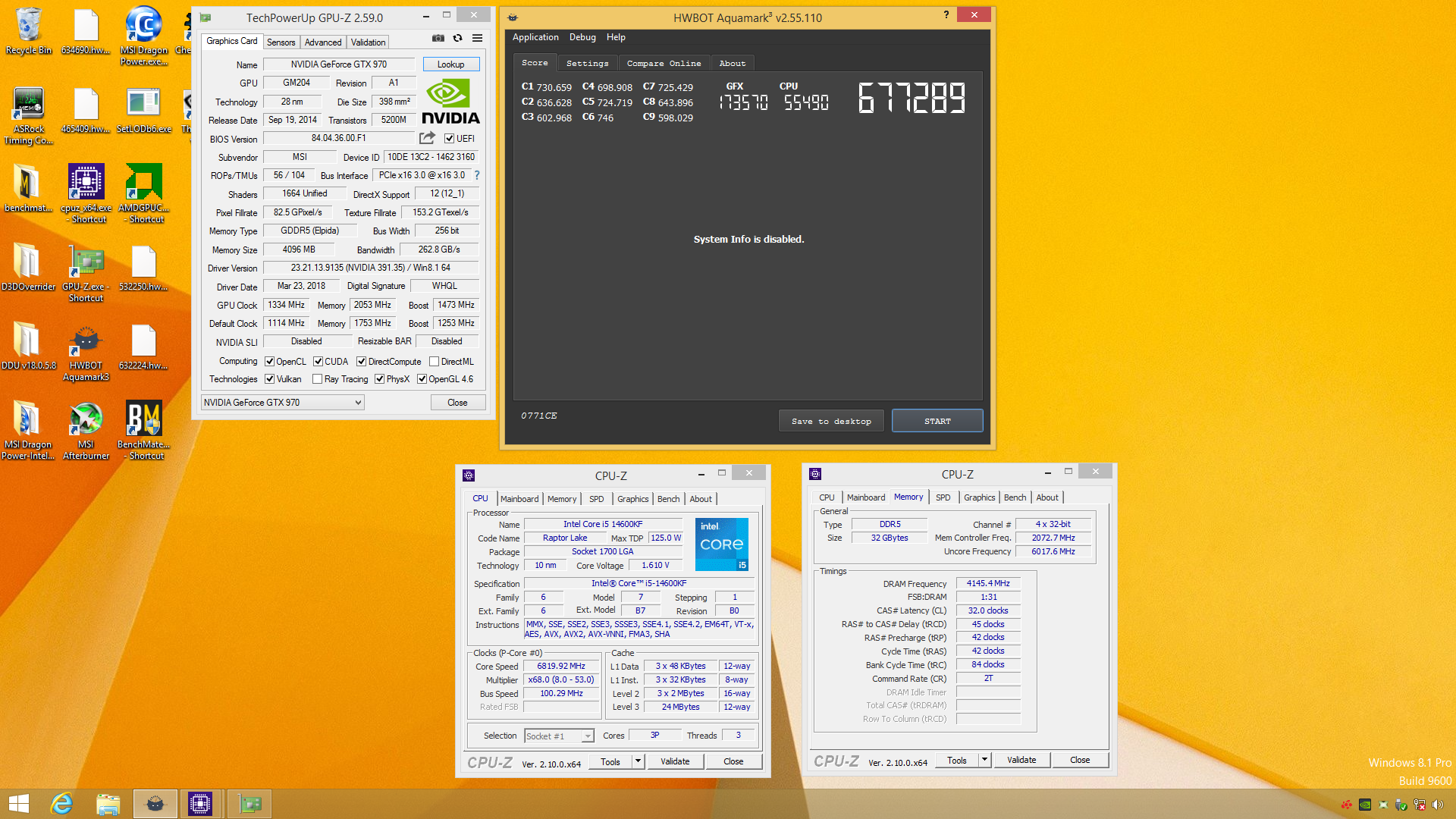Open Settings tab in Aquamark
The image size is (1456, 819).
pos(587,64)
